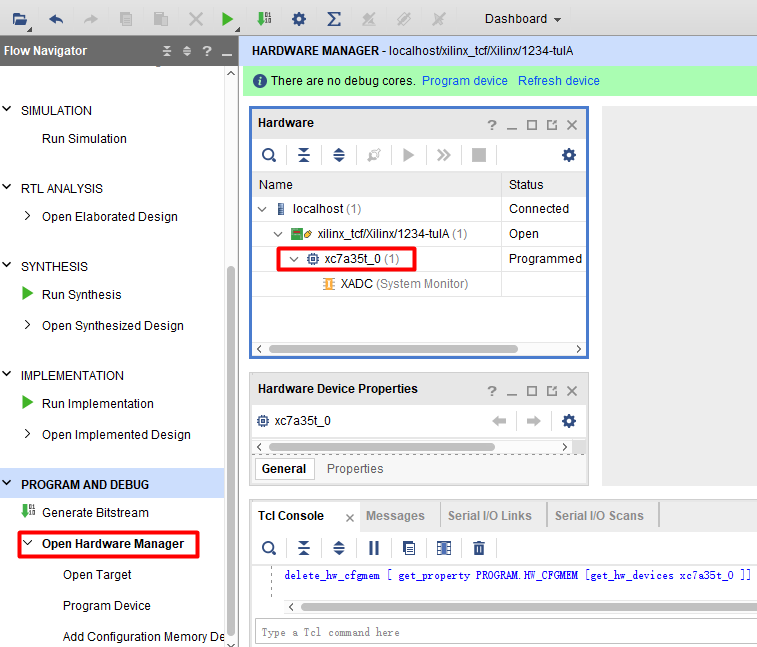Open the settings gear in the top toolbar
The height and width of the screenshot is (647, 757).
(299, 19)
